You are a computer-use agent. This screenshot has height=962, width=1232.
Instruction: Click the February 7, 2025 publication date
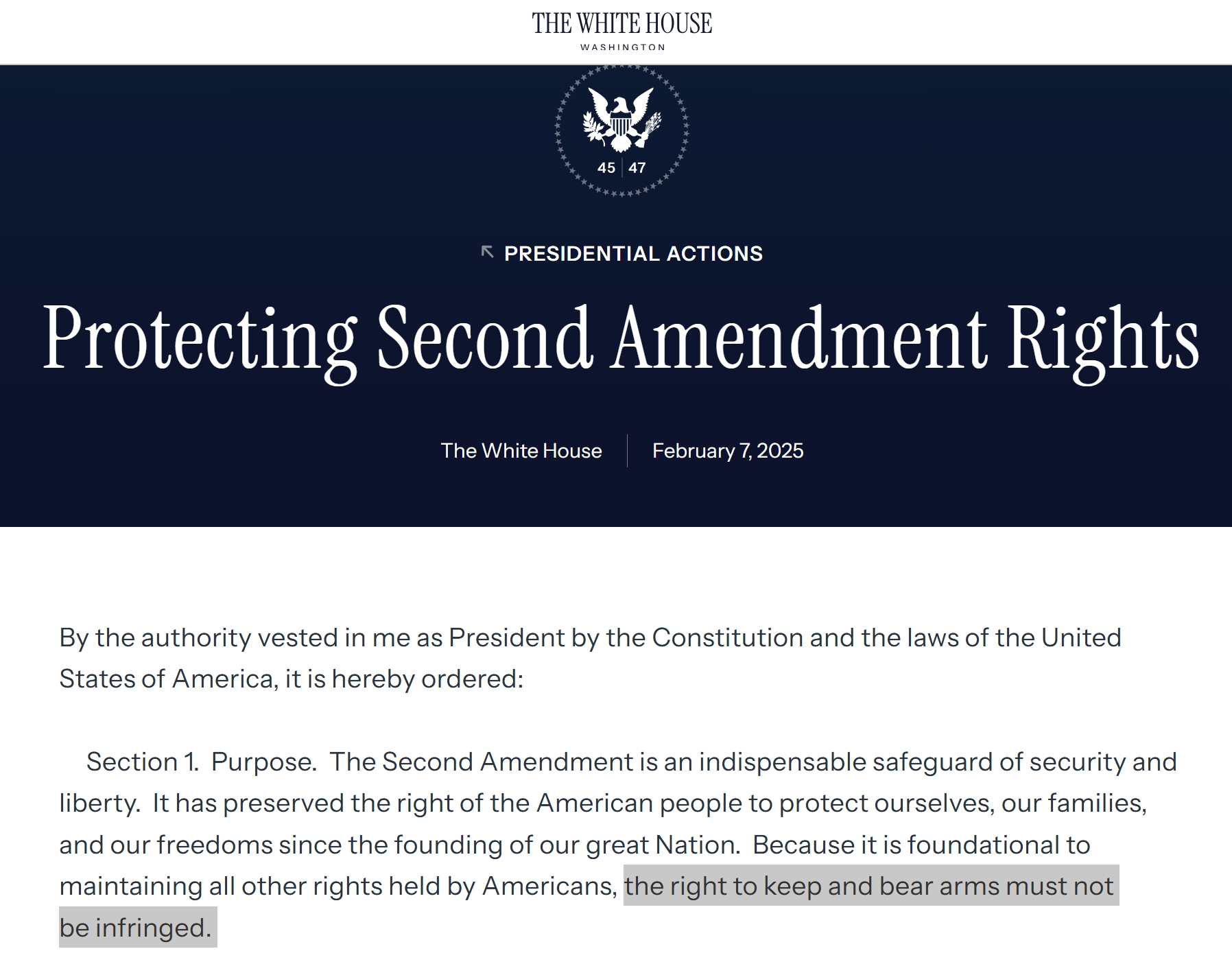pyautogui.click(x=728, y=451)
